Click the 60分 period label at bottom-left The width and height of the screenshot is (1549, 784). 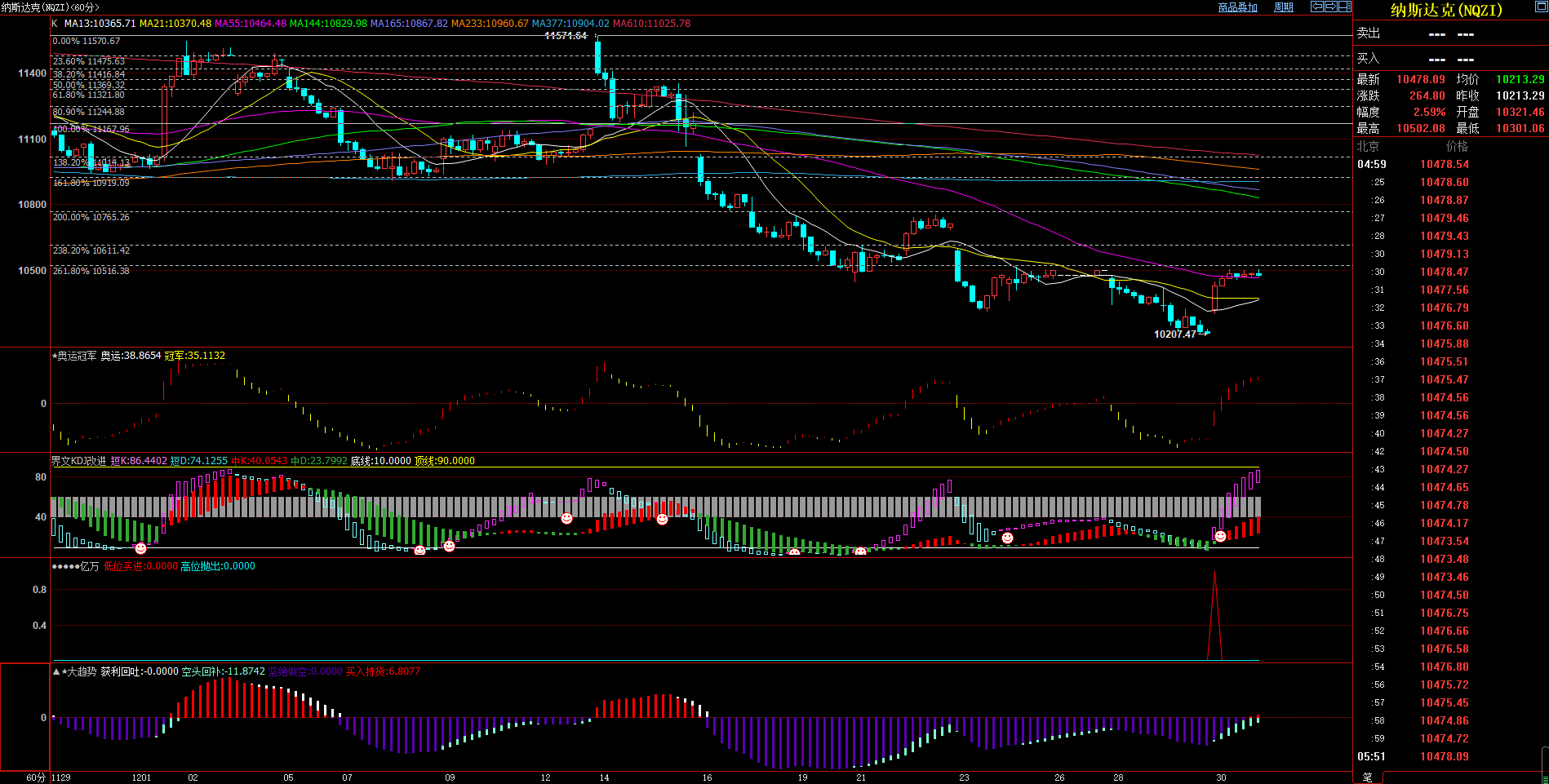36,777
